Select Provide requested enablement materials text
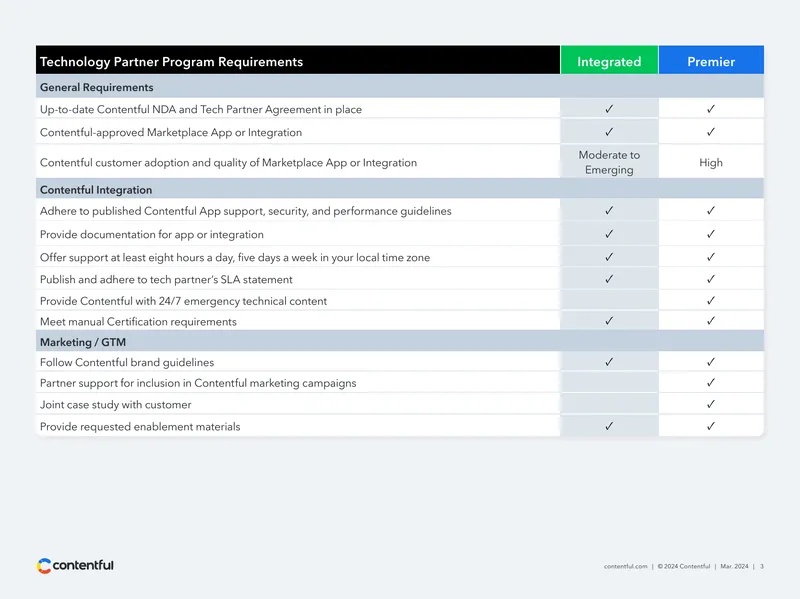 [x=140, y=427]
